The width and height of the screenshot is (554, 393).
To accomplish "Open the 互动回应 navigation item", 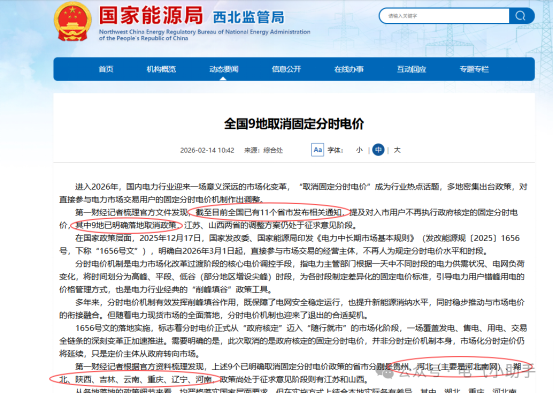I will 411,69.
